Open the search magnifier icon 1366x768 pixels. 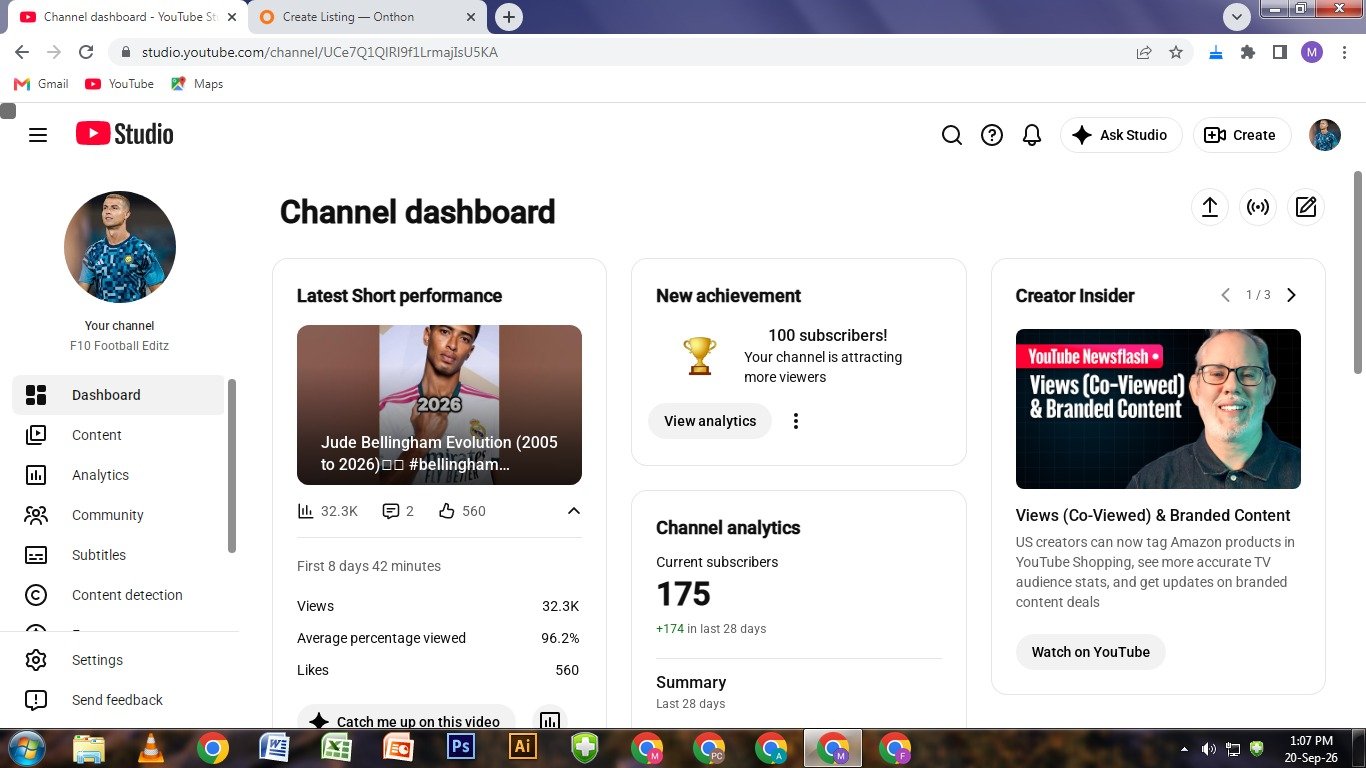(x=952, y=135)
